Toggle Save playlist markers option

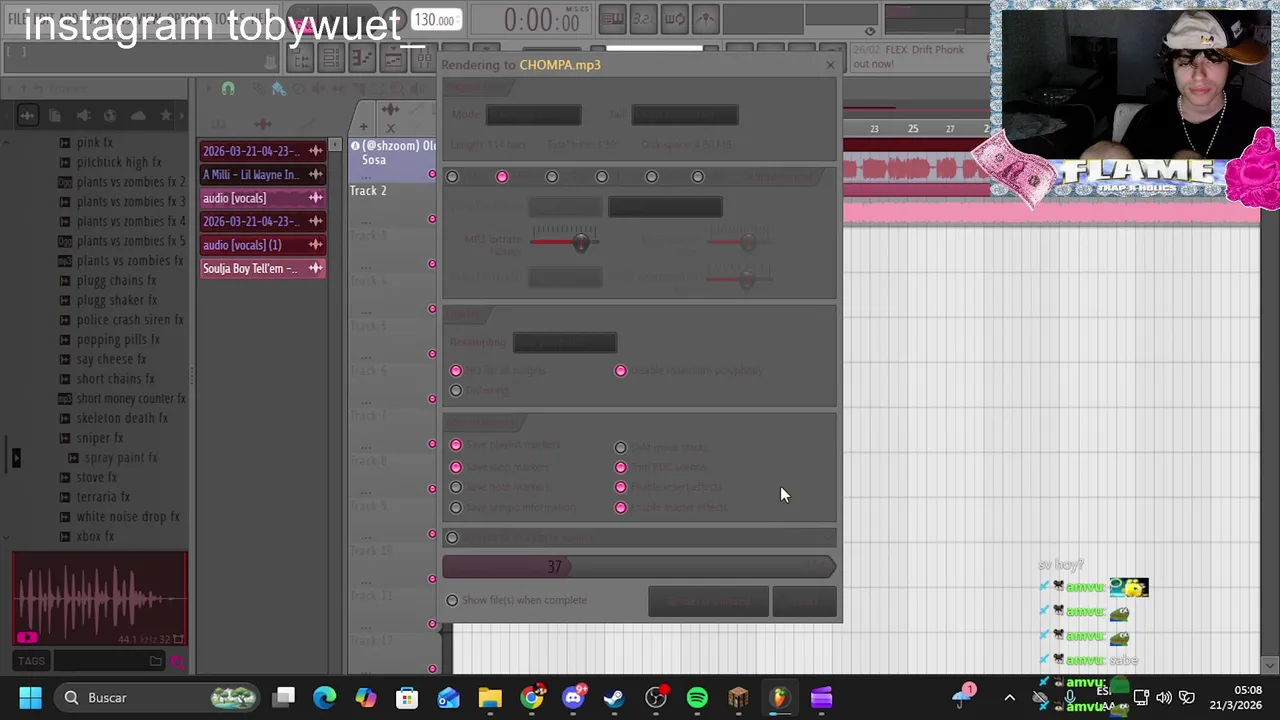click(456, 445)
